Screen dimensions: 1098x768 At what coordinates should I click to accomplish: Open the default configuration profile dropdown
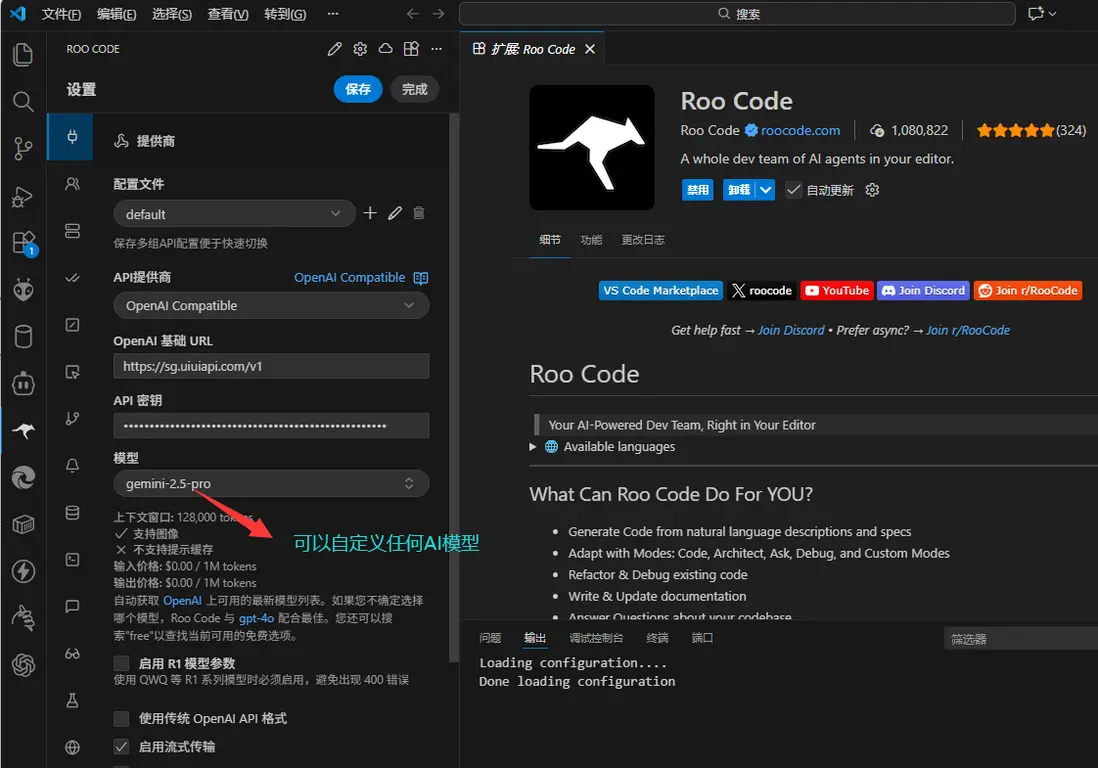coord(234,214)
